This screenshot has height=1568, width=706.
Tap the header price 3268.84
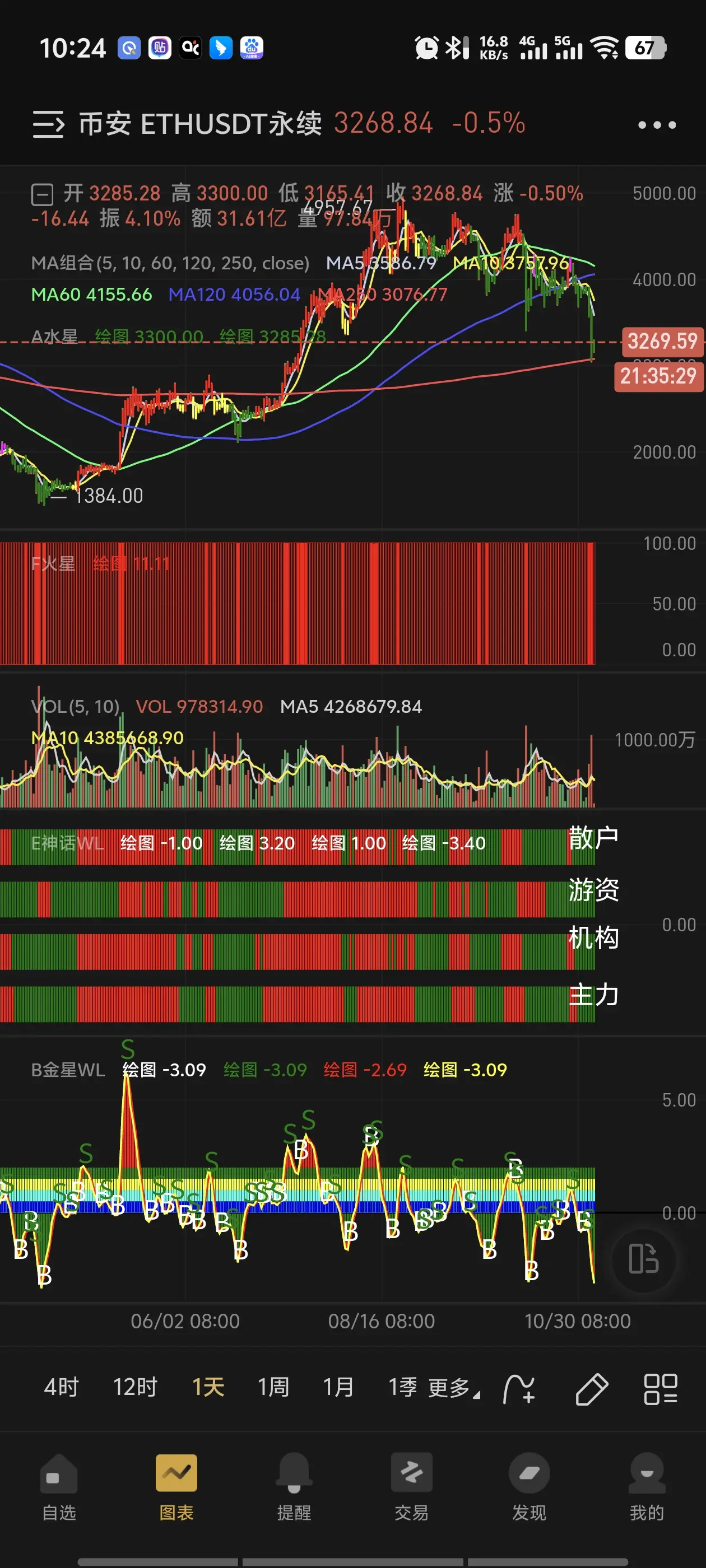point(383,123)
